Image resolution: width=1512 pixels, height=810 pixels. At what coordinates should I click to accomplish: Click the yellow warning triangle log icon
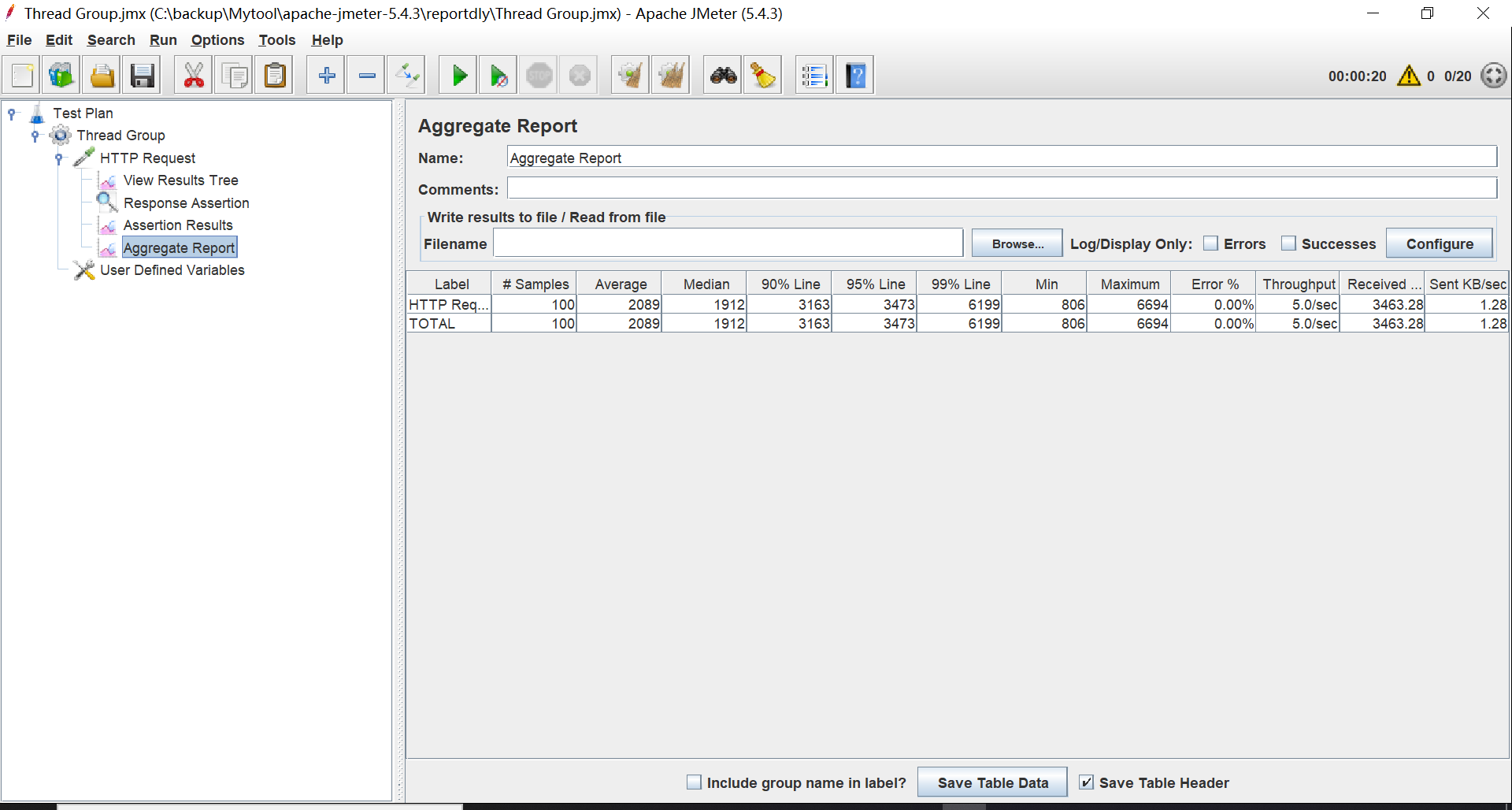coord(1409,76)
